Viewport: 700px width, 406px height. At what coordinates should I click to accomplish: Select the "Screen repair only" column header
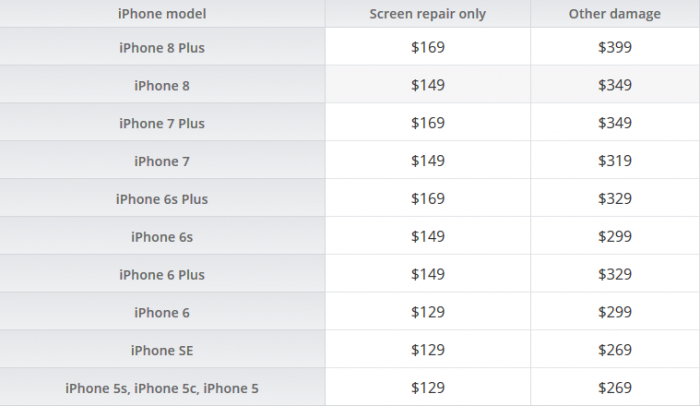point(427,13)
